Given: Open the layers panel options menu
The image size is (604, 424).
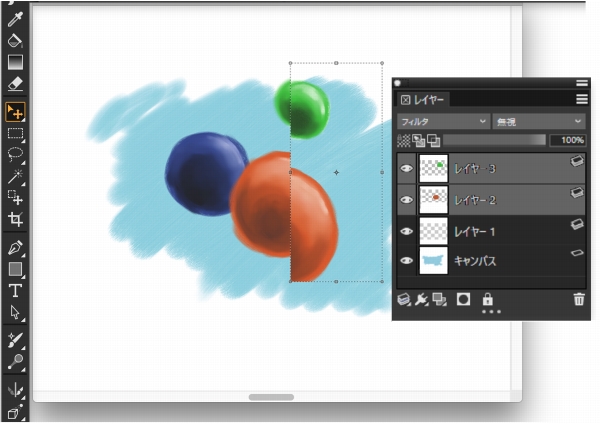Looking at the screenshot, I should 581,99.
